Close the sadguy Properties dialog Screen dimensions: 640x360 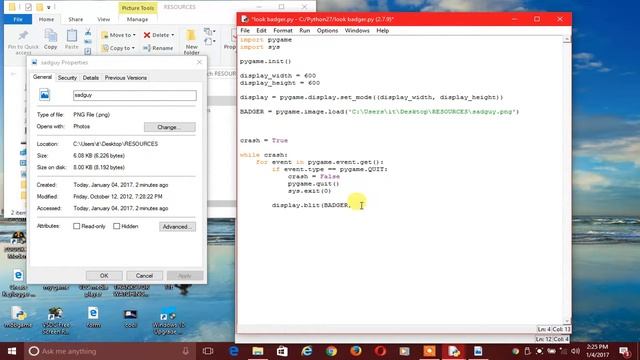click(199, 62)
